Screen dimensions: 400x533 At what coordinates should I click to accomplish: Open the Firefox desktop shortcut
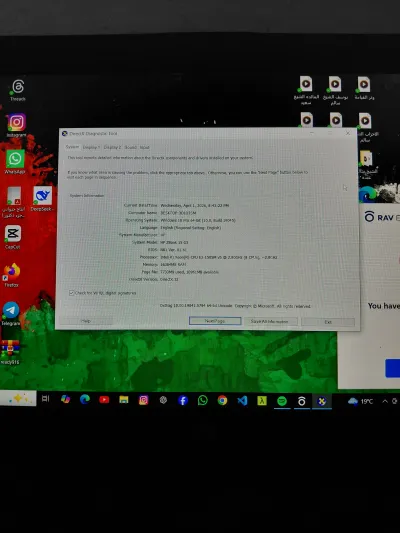click(x=12, y=275)
